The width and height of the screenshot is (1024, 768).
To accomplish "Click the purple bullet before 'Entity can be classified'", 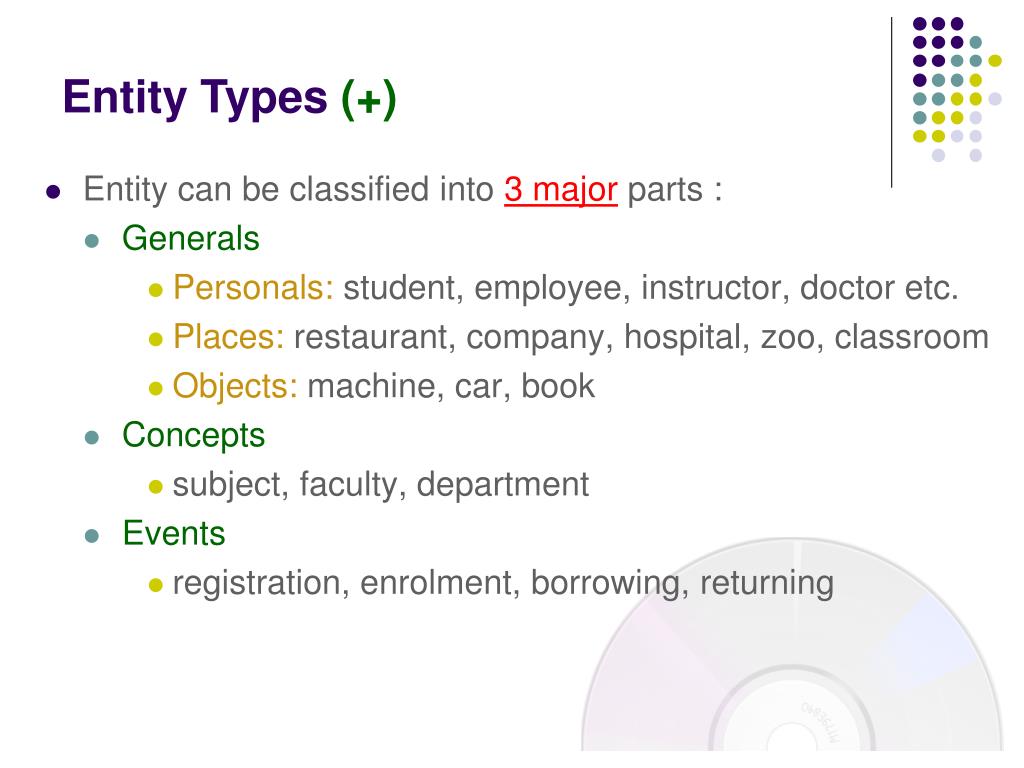I will click(54, 192).
